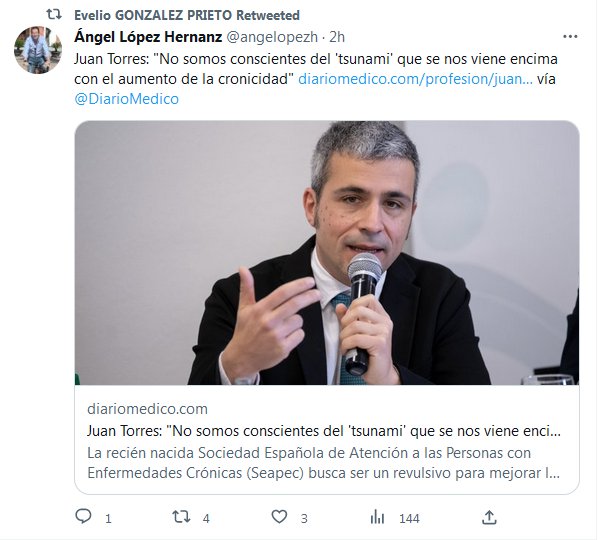This screenshot has width=602, height=540.
Task: Click the retweet count of 4
Action: (x=206, y=519)
